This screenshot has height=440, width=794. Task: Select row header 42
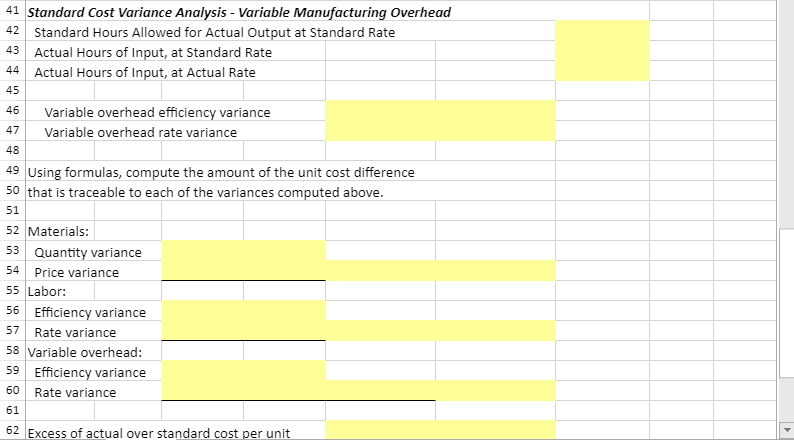(x=13, y=30)
